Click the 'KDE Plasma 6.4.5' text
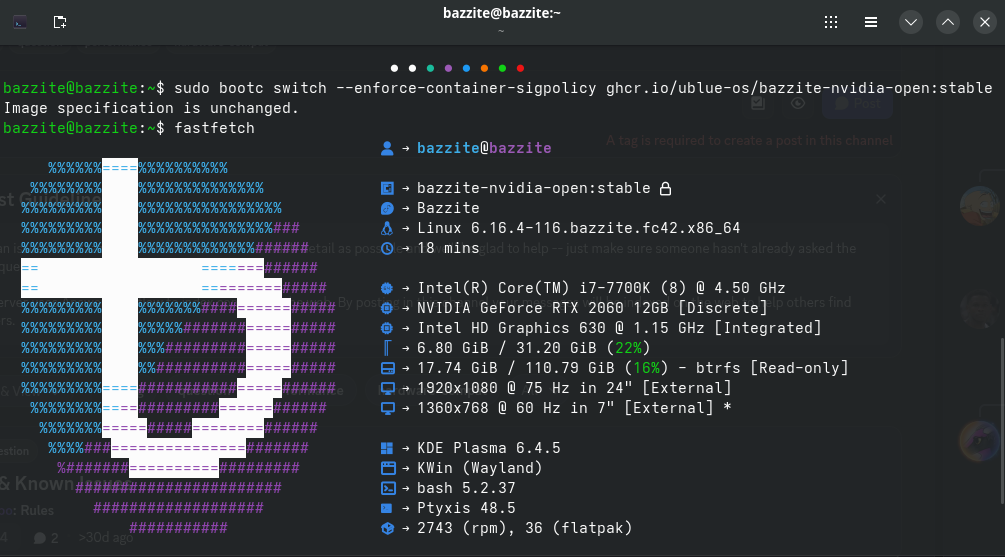 [x=488, y=448]
